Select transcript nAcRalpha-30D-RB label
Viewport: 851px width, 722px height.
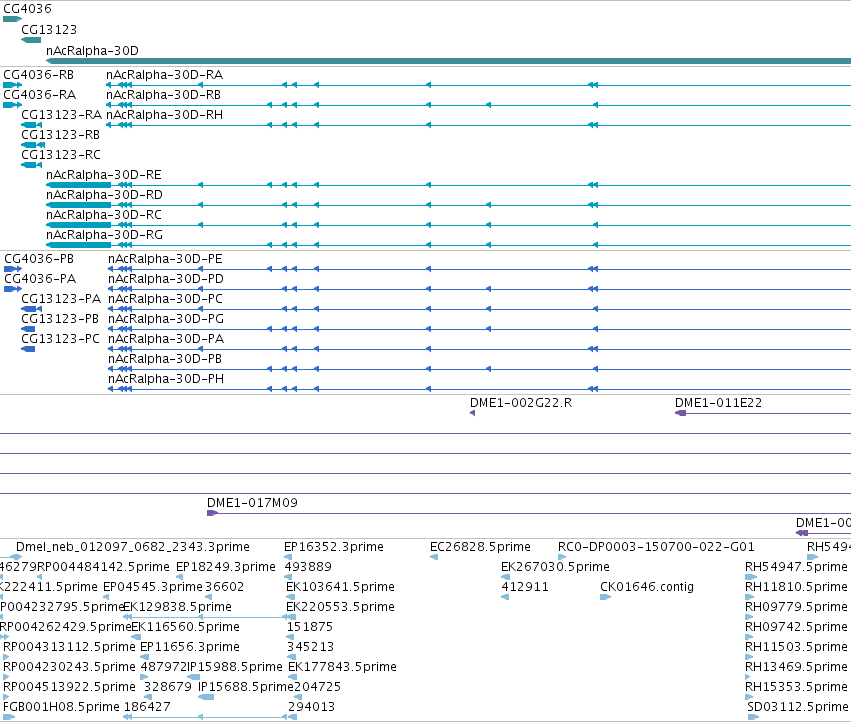[x=163, y=94]
